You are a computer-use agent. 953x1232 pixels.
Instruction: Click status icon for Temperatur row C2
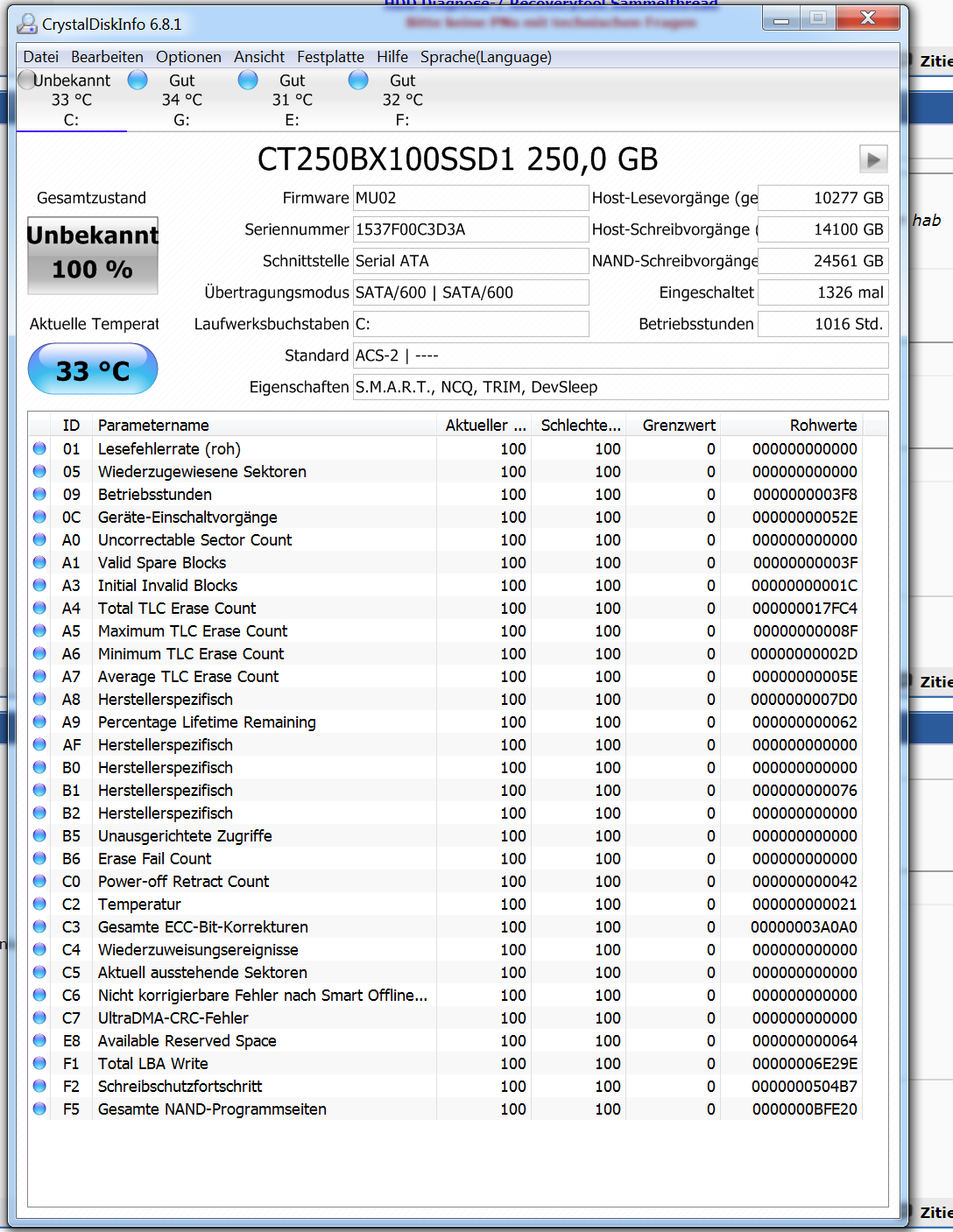pos(39,904)
